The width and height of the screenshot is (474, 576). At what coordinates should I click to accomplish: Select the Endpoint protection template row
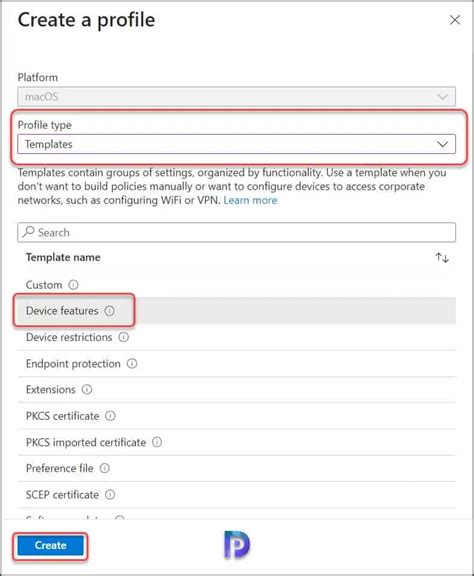(x=236, y=363)
